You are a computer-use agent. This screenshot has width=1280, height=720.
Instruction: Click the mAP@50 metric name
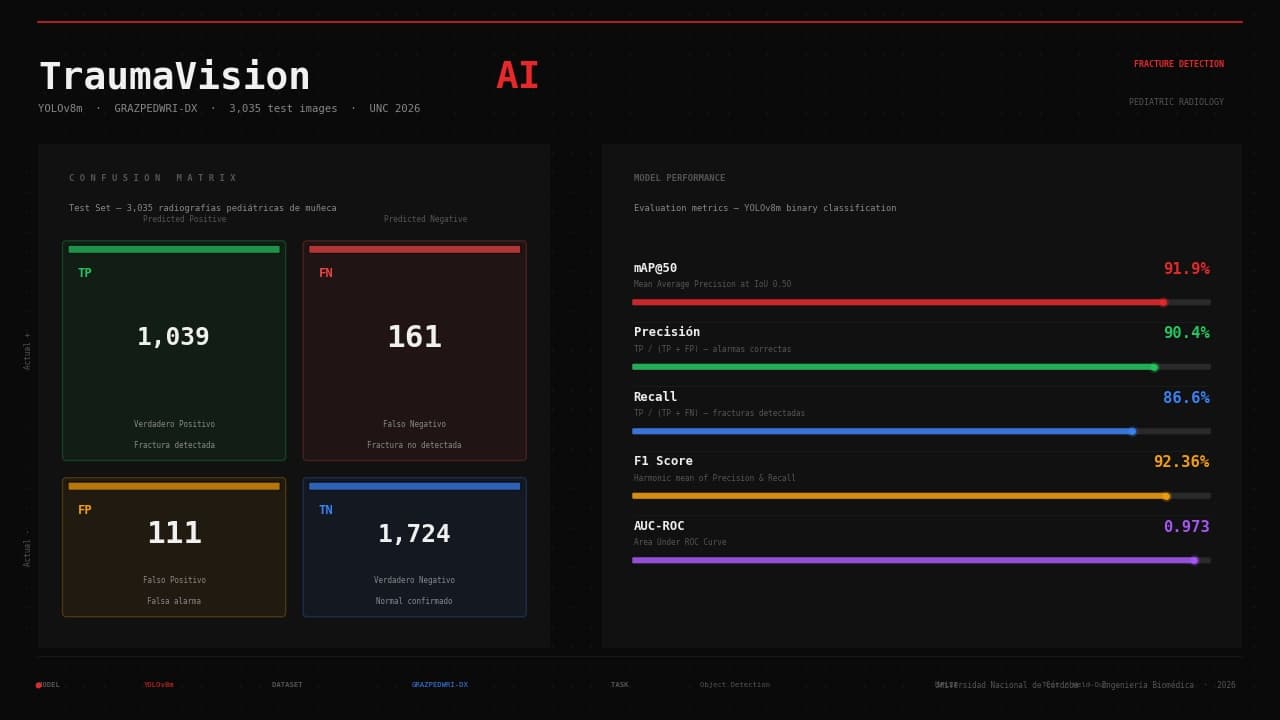[655, 268]
